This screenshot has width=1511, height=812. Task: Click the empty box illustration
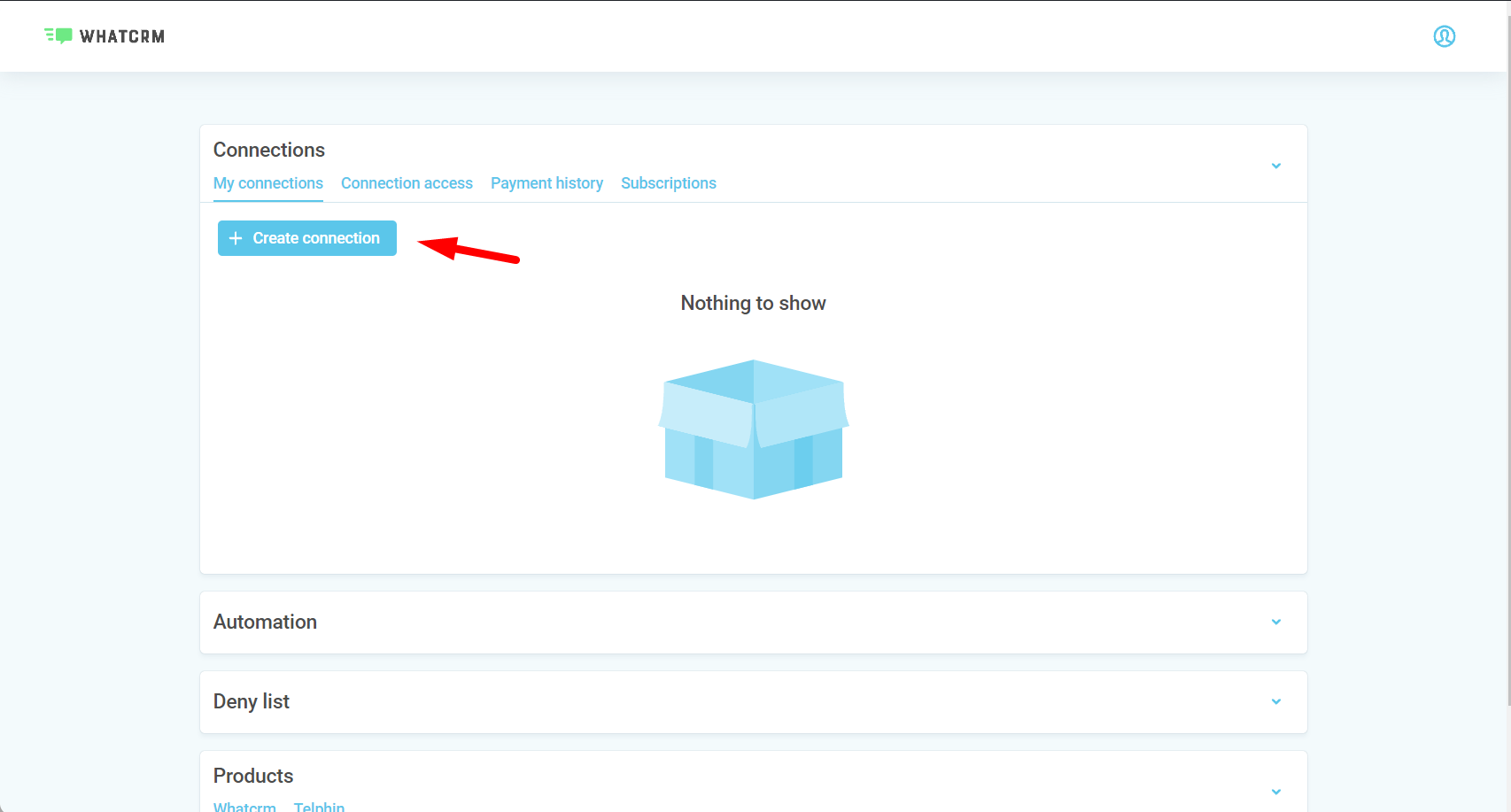coord(753,429)
